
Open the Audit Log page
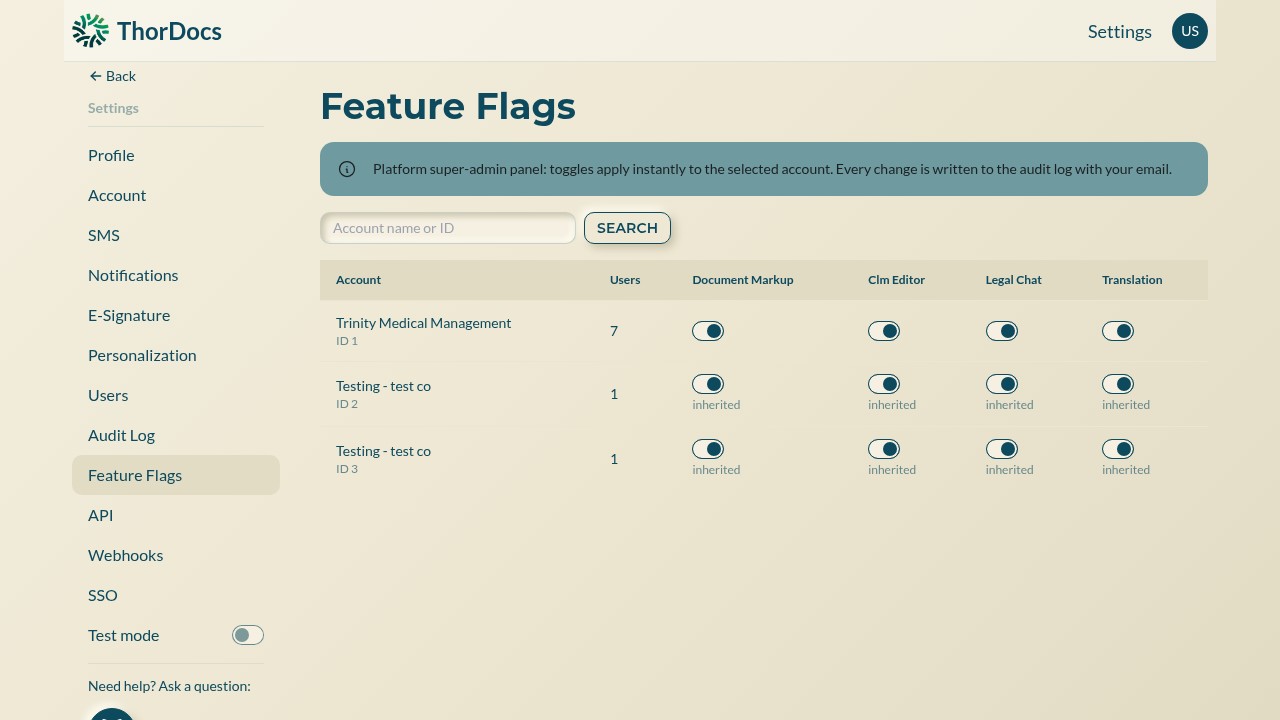click(176, 435)
